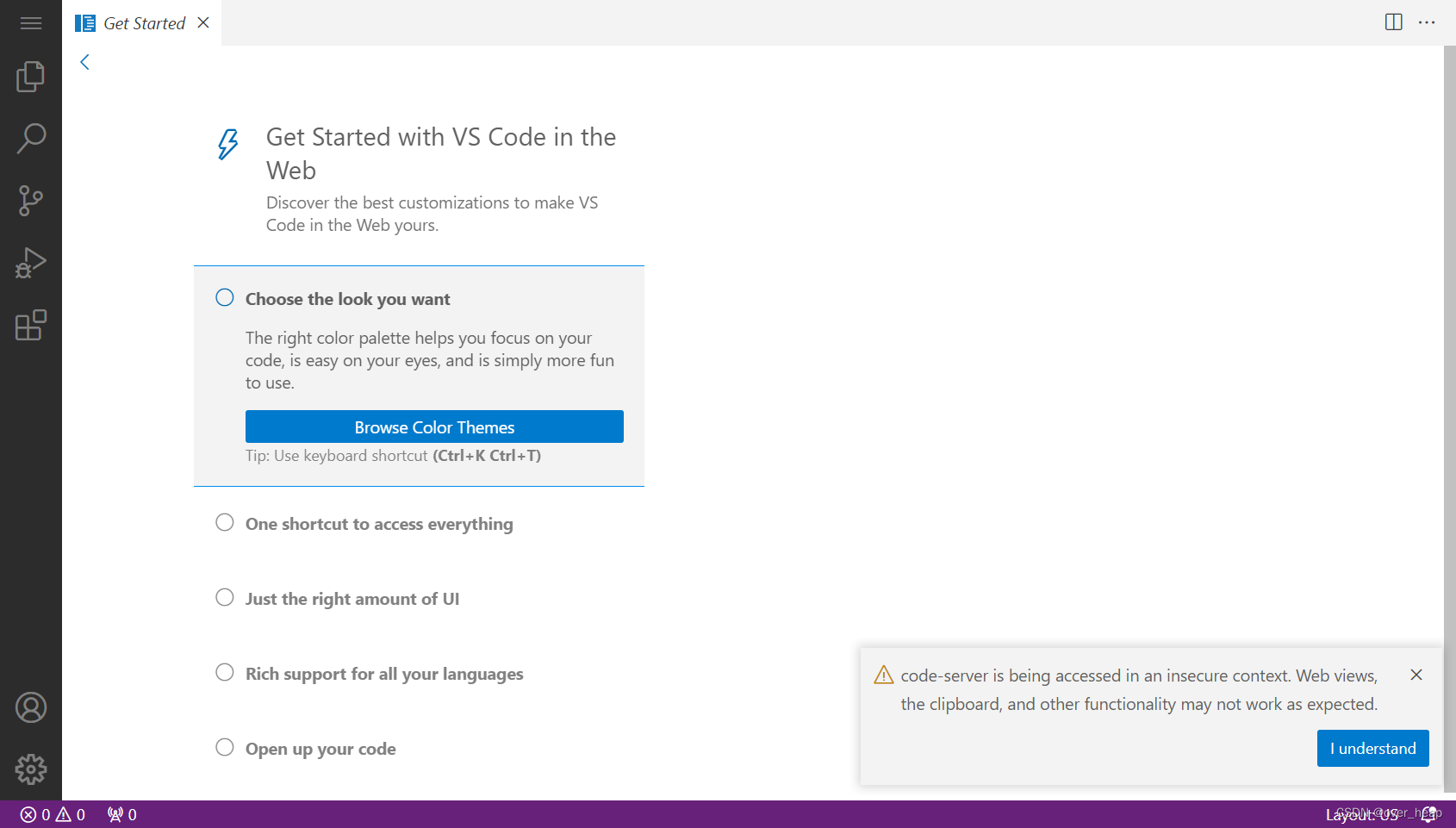Open the Run and Debug view
The height and width of the screenshot is (828, 1456).
(x=31, y=262)
